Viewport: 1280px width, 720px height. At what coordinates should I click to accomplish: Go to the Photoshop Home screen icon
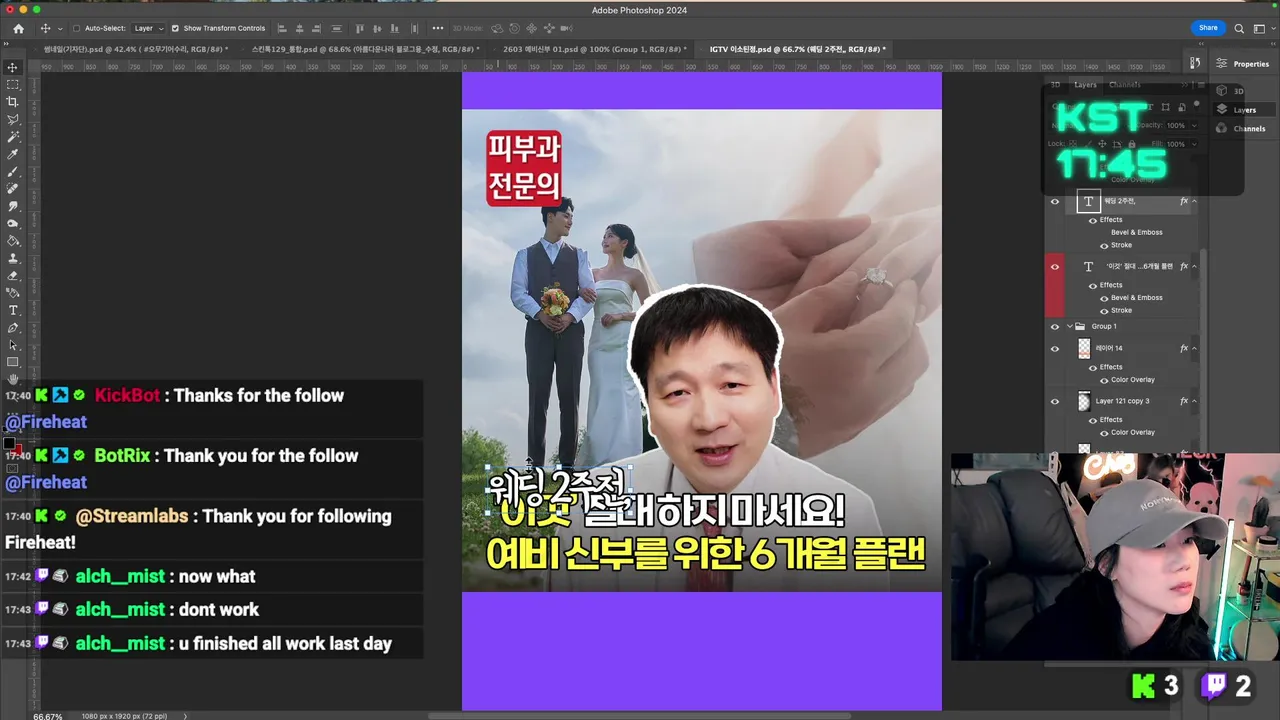pyautogui.click(x=18, y=28)
